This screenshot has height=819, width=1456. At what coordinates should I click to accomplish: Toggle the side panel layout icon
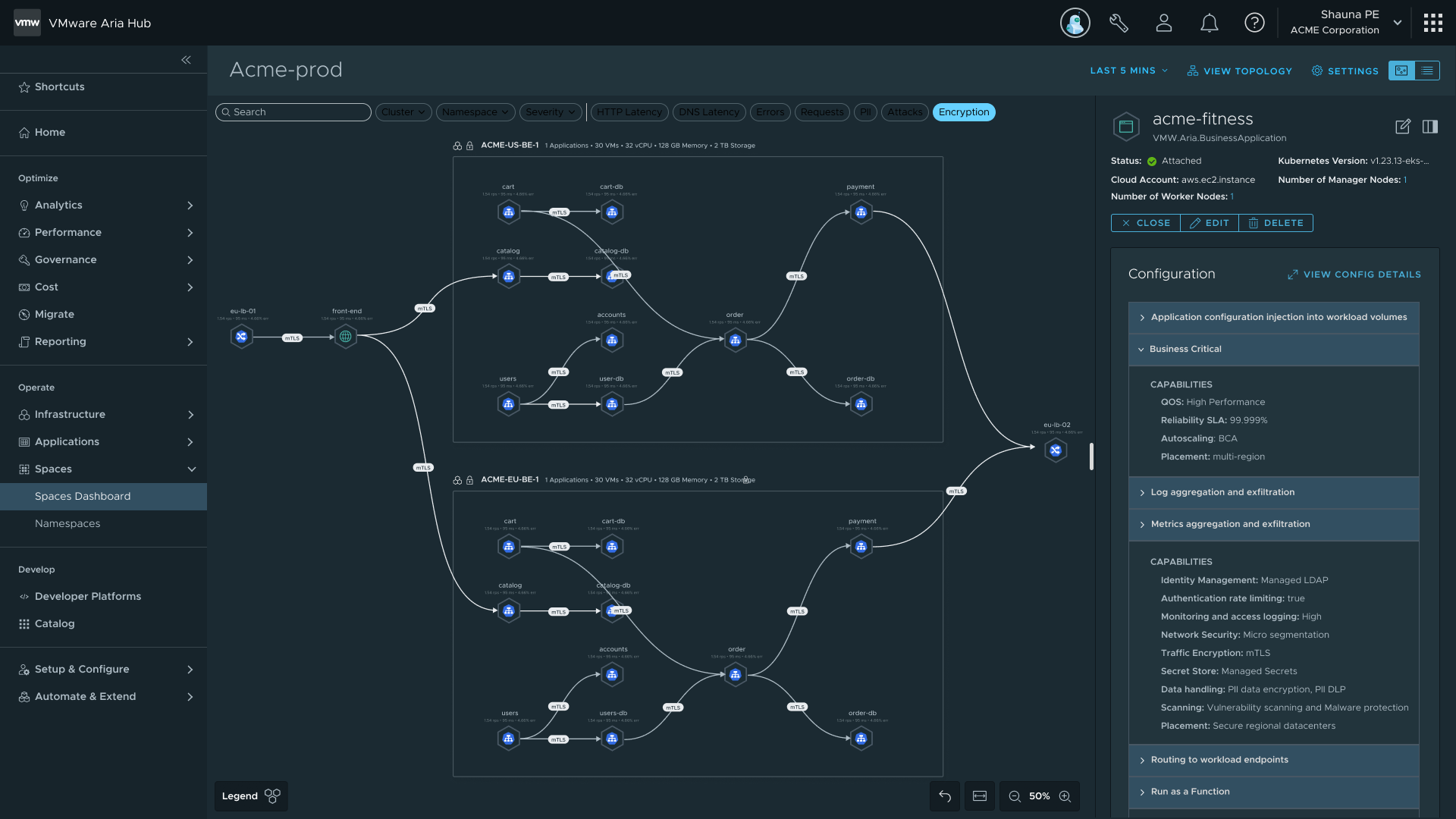(x=1430, y=127)
